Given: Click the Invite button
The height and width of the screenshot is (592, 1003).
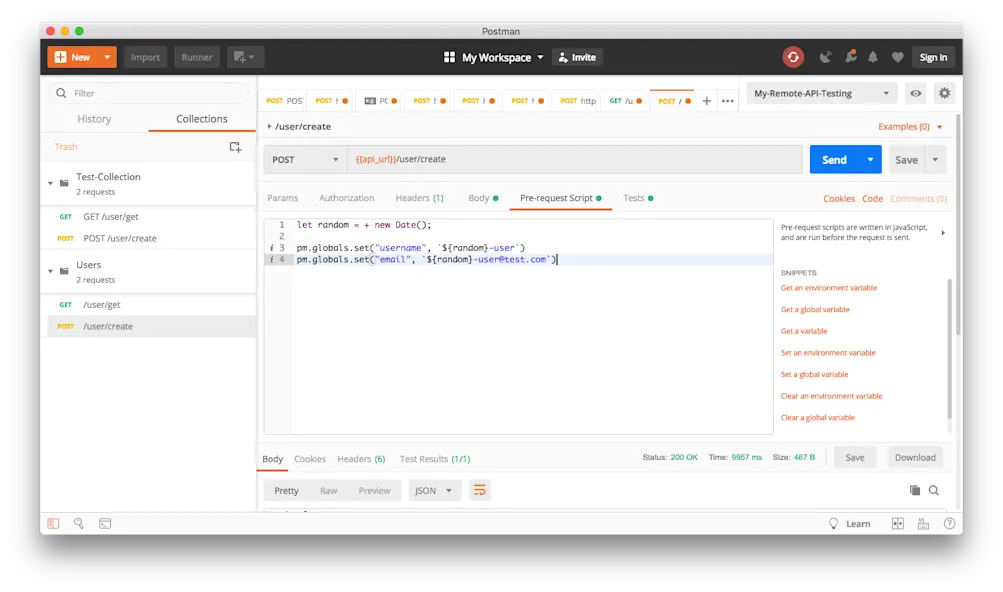Looking at the screenshot, I should coord(577,57).
